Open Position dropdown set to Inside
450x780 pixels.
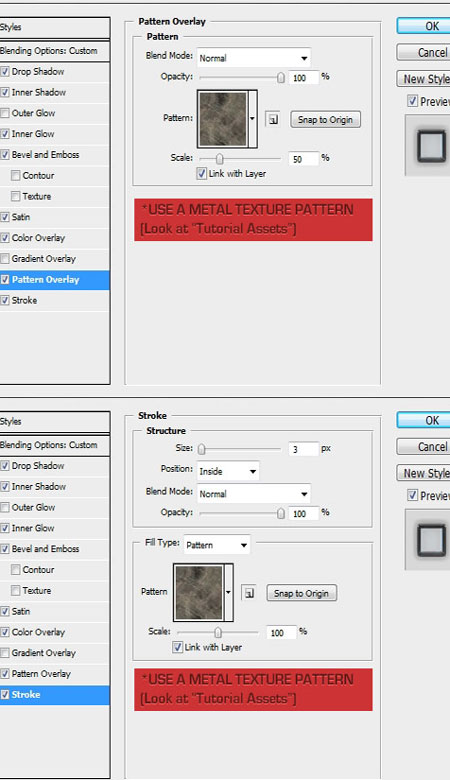[228, 471]
